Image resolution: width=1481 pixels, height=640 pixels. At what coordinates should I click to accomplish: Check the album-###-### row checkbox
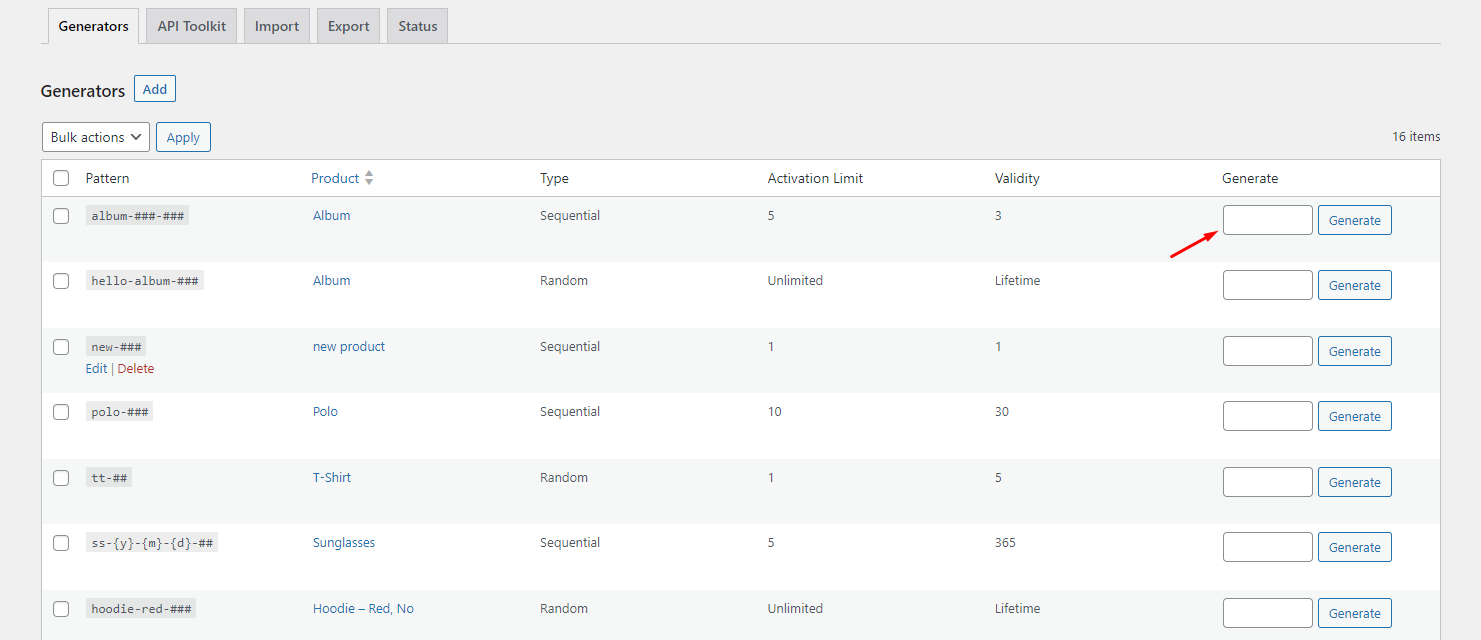click(x=61, y=215)
